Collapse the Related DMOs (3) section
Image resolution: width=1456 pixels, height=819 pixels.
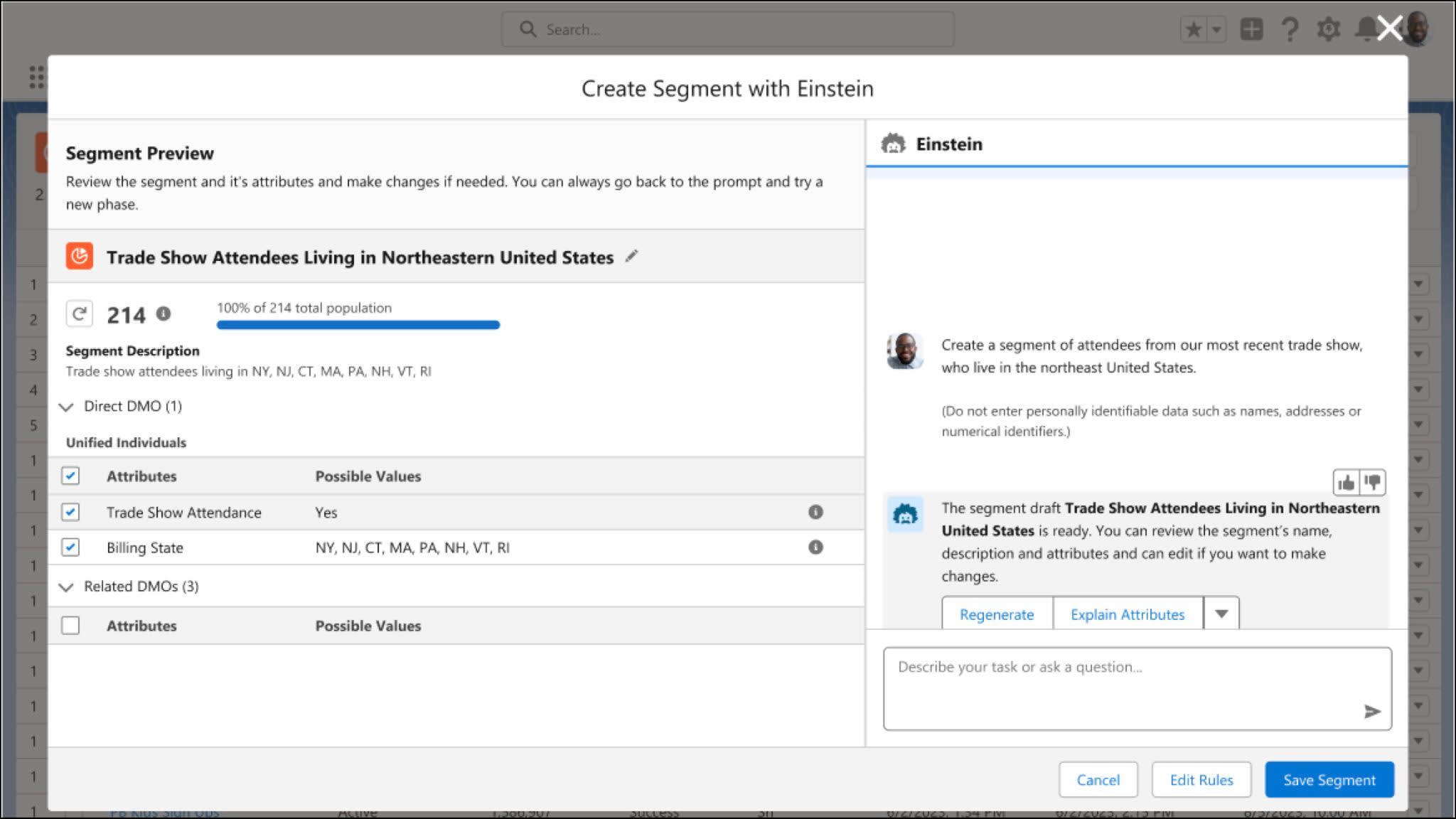pyautogui.click(x=66, y=587)
